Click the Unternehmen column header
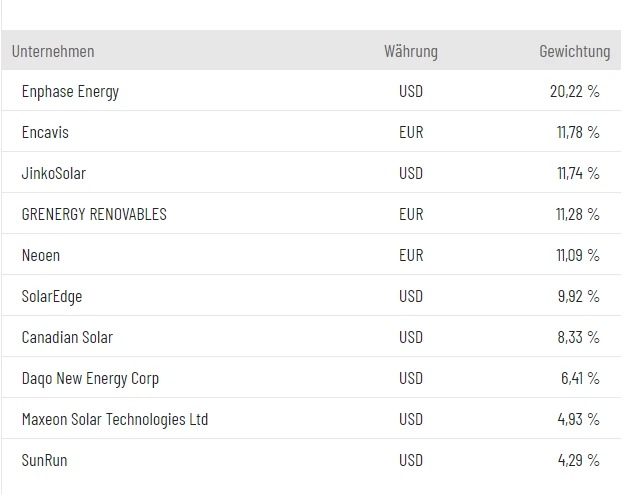 pos(53,51)
